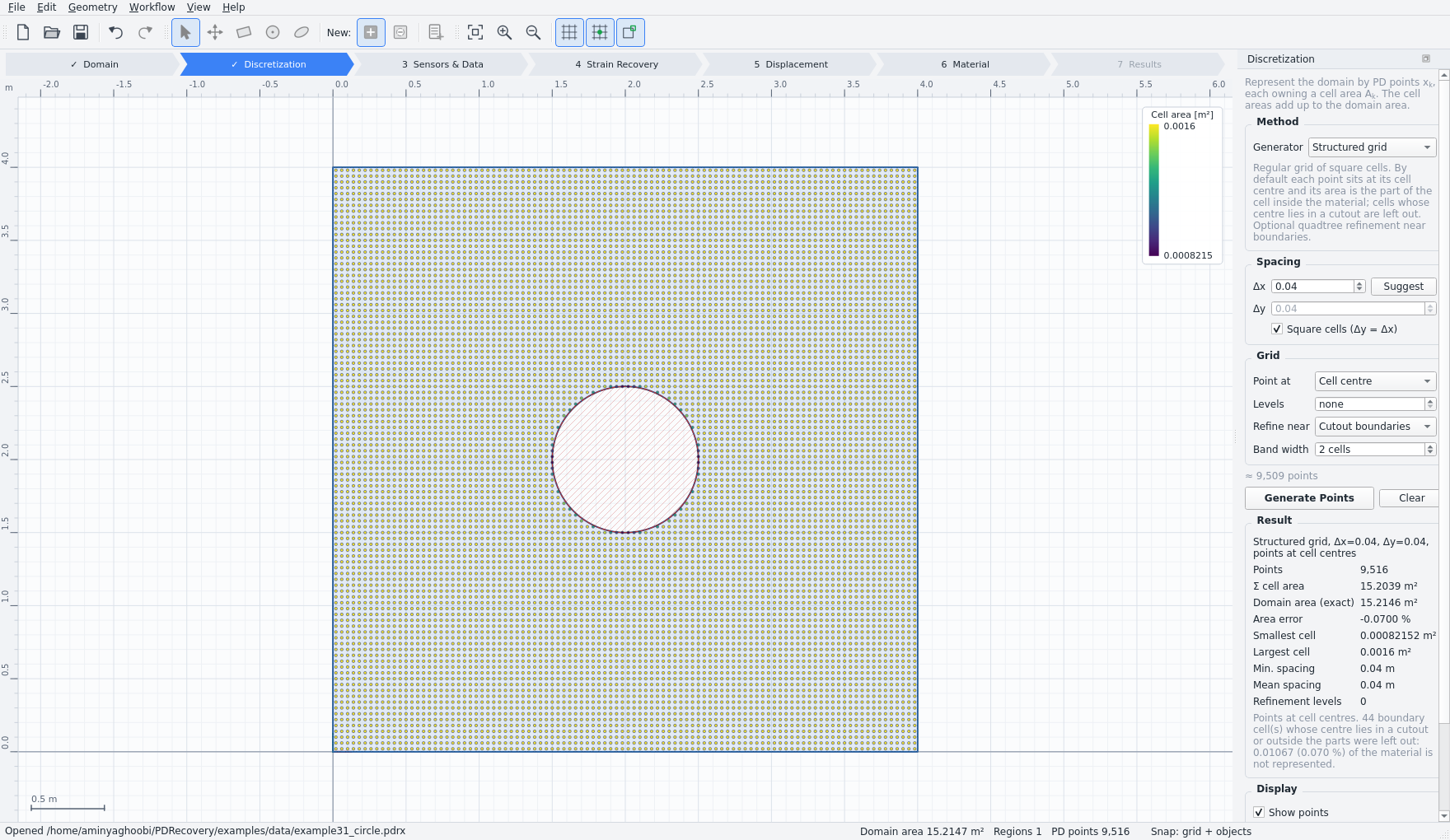Zoom in on the canvas
Image resolution: width=1450 pixels, height=840 pixels.
(x=504, y=32)
